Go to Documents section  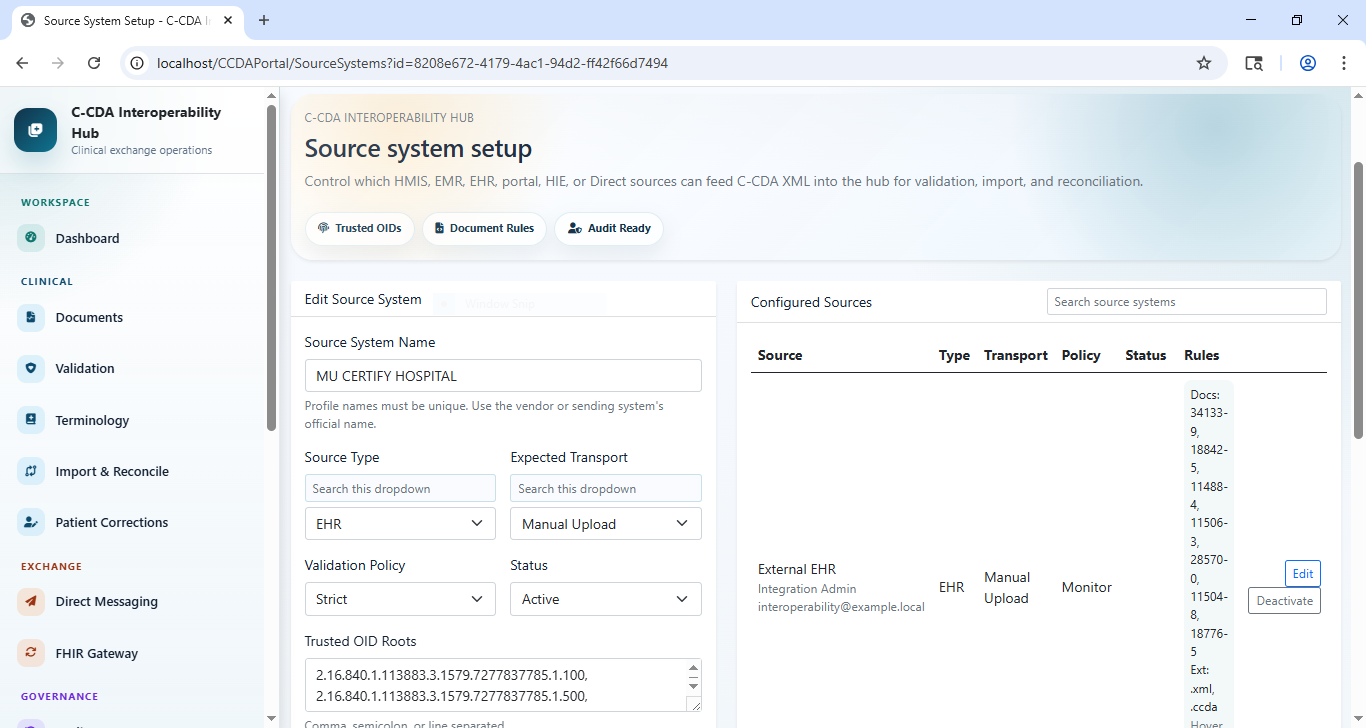89,317
